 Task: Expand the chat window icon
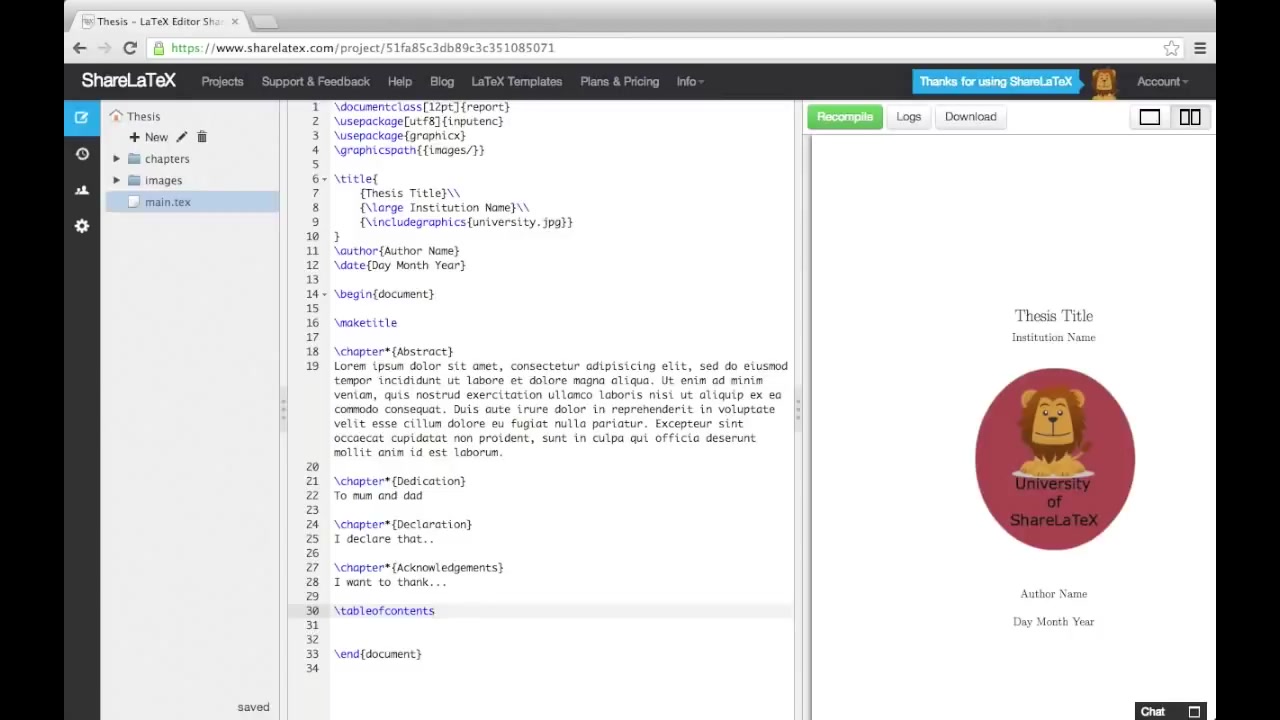click(1194, 712)
